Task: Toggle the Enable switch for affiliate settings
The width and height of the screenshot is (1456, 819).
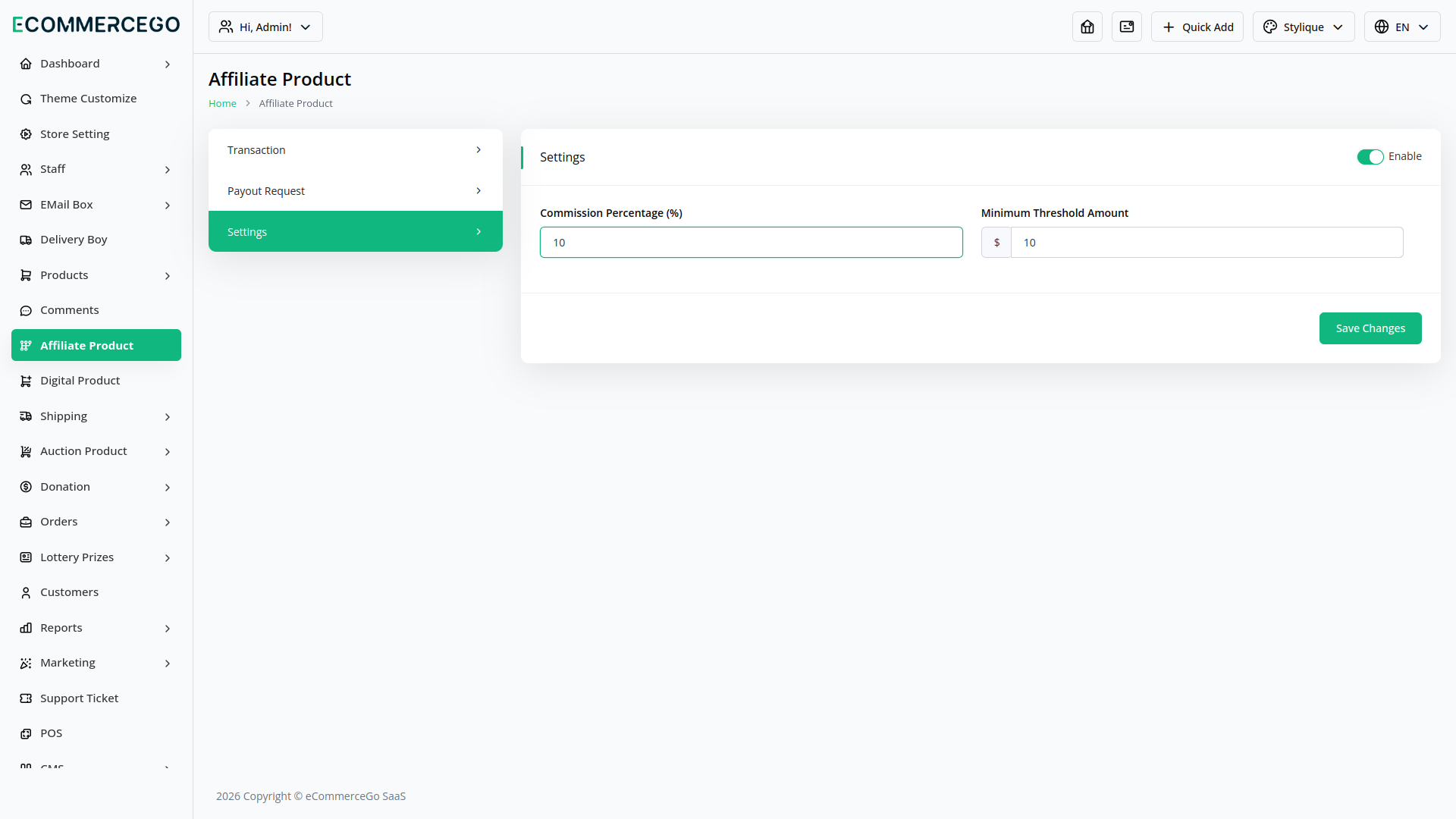Action: (1370, 157)
